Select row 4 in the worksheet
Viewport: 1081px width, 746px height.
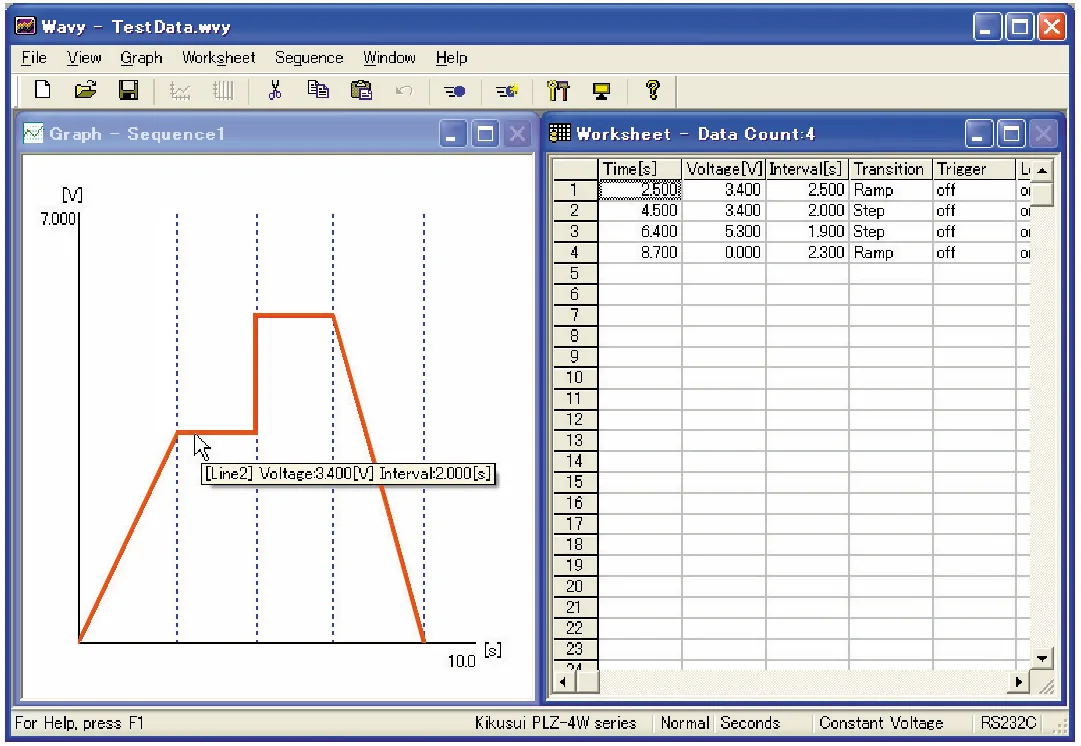tap(575, 252)
